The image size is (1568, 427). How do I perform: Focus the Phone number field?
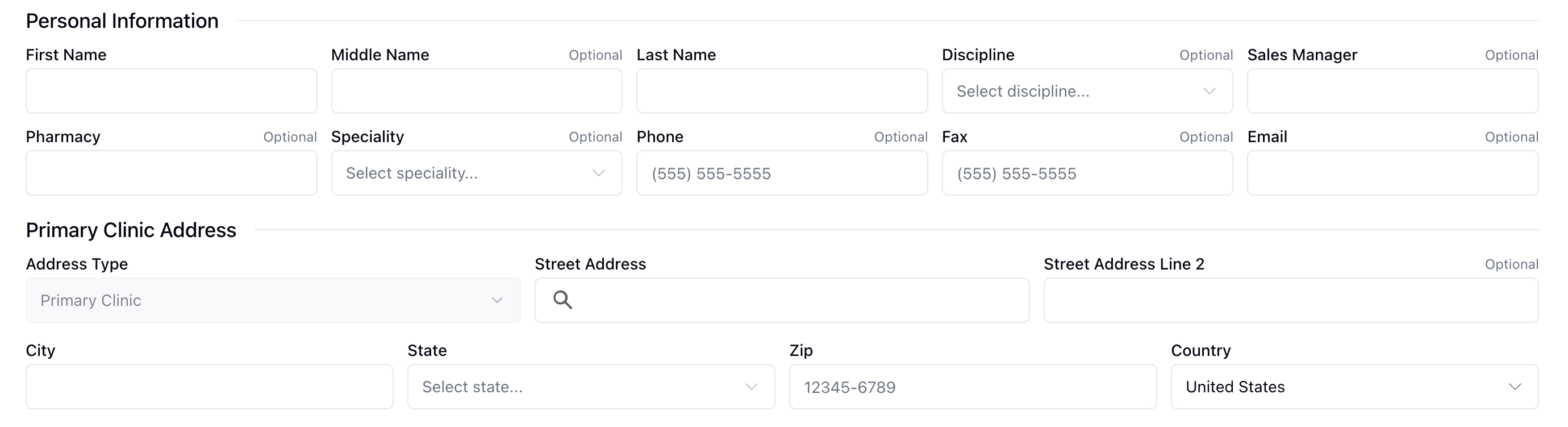point(782,173)
